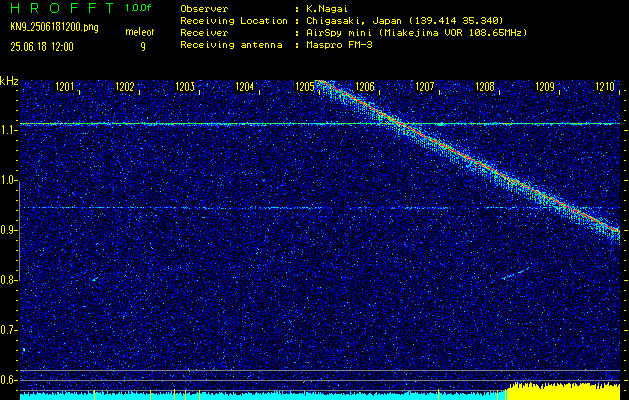Click version label 1.0.0f
Screen dimensions: 629x400
[138, 8]
